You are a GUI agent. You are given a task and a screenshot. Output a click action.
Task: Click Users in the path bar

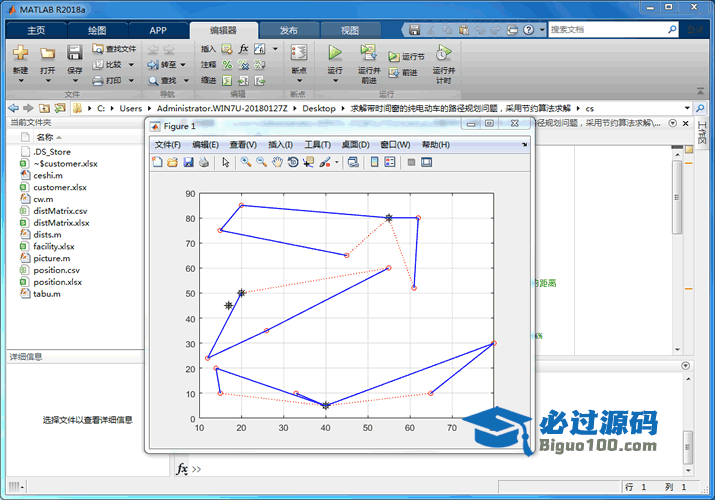[x=131, y=108]
